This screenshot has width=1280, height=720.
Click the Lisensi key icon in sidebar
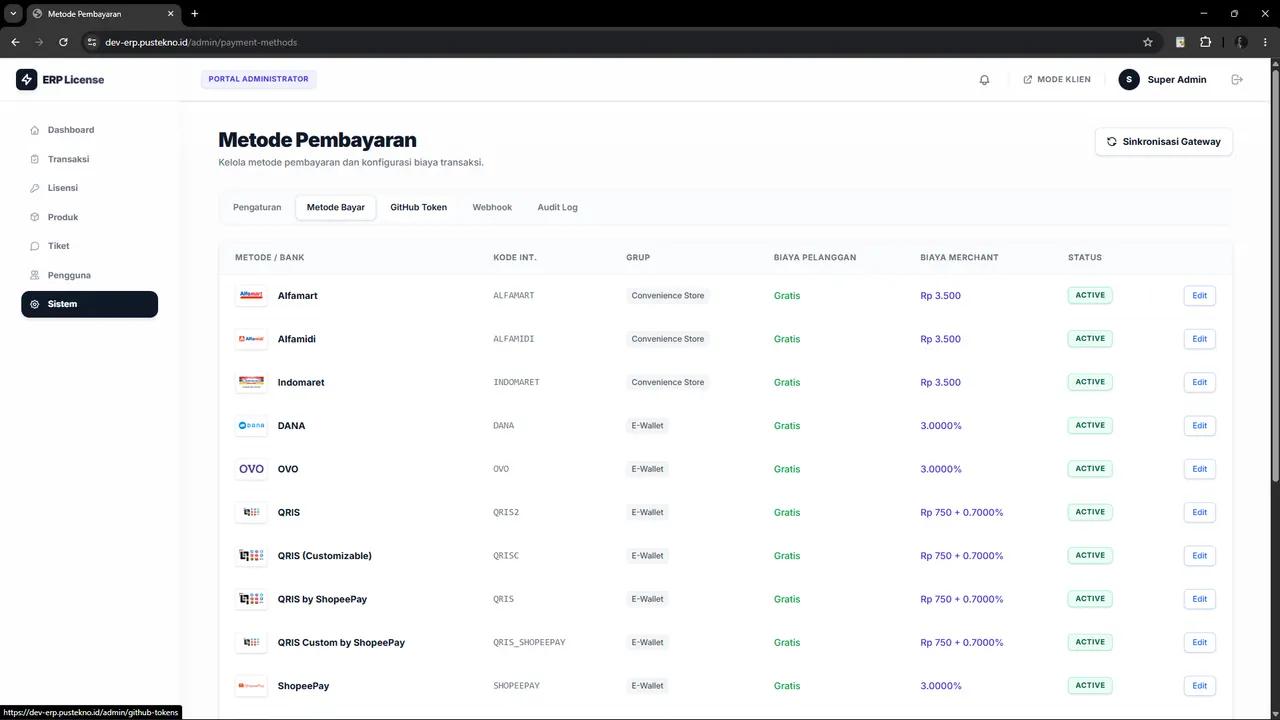click(35, 188)
